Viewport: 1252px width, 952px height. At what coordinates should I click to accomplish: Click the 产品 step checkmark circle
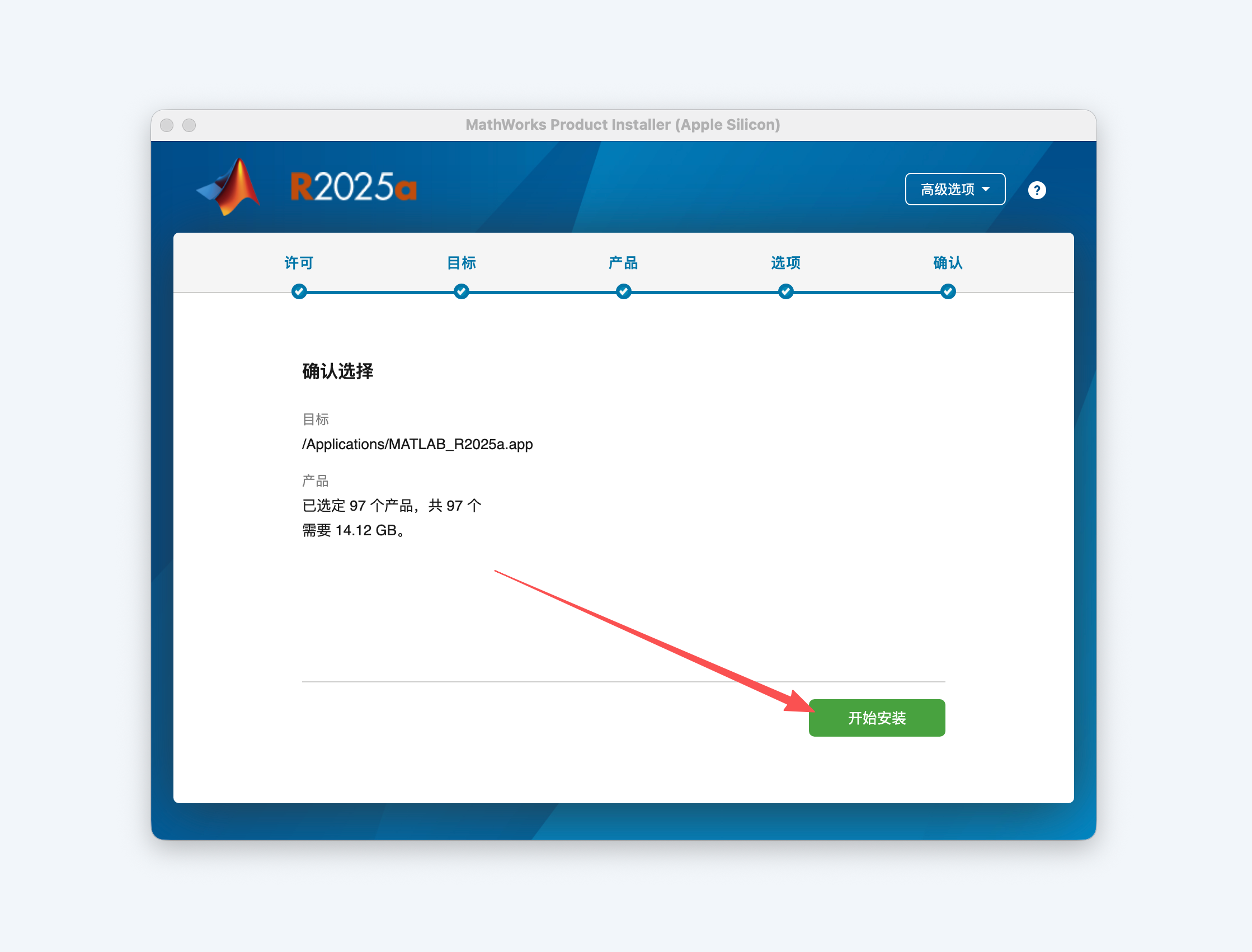click(x=623, y=291)
